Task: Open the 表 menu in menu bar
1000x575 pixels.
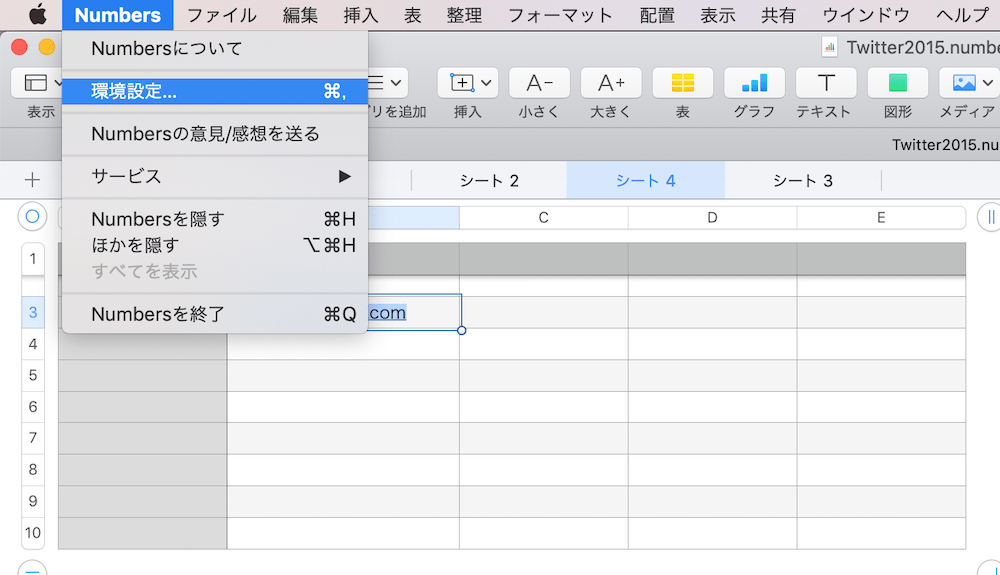Action: [413, 15]
